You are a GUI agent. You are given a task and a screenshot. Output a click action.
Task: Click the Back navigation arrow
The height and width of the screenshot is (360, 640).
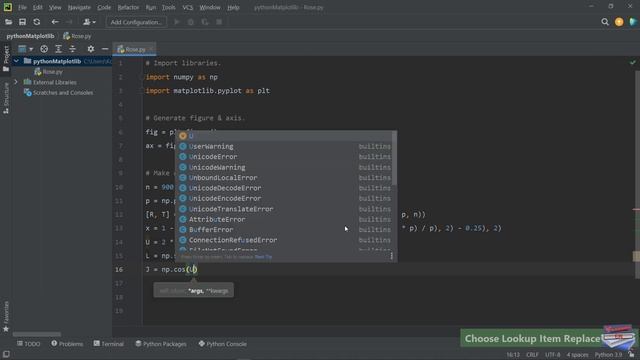tap(55, 22)
